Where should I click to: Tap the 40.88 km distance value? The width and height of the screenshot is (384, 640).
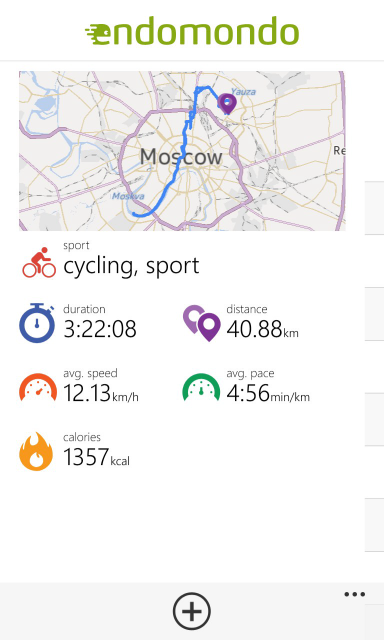(262, 329)
